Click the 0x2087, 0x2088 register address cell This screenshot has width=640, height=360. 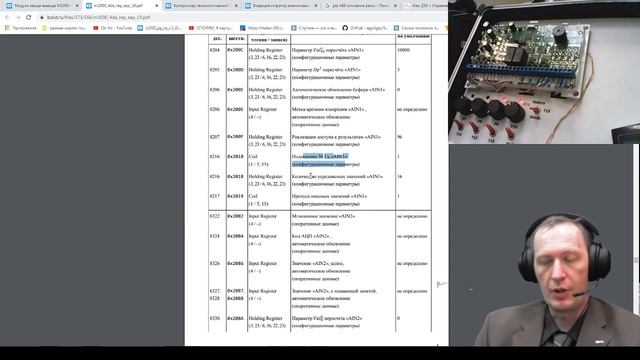pyautogui.click(x=236, y=294)
